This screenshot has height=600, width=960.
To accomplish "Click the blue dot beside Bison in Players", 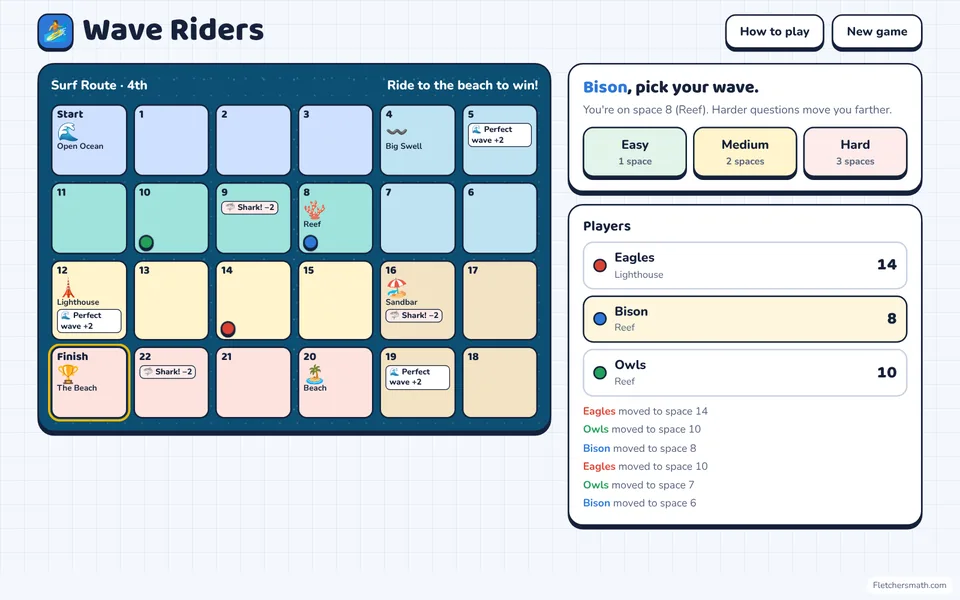I will [x=600, y=318].
